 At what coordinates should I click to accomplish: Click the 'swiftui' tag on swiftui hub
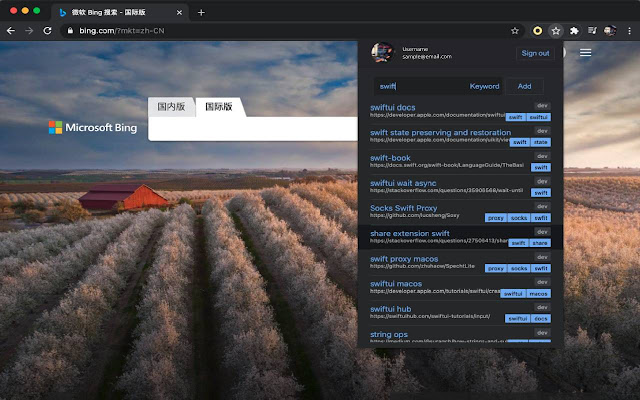tap(518, 318)
